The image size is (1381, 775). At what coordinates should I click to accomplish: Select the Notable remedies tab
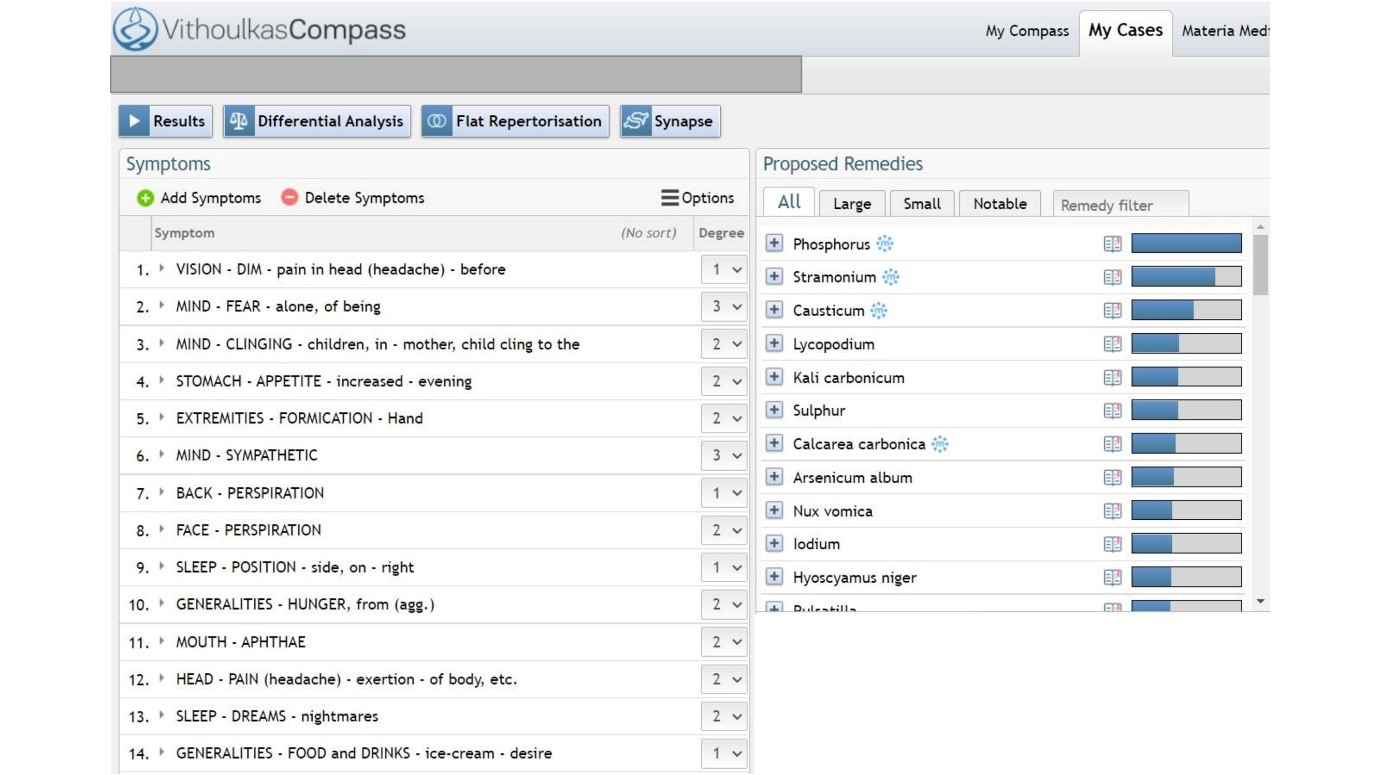pyautogui.click(x=999, y=204)
